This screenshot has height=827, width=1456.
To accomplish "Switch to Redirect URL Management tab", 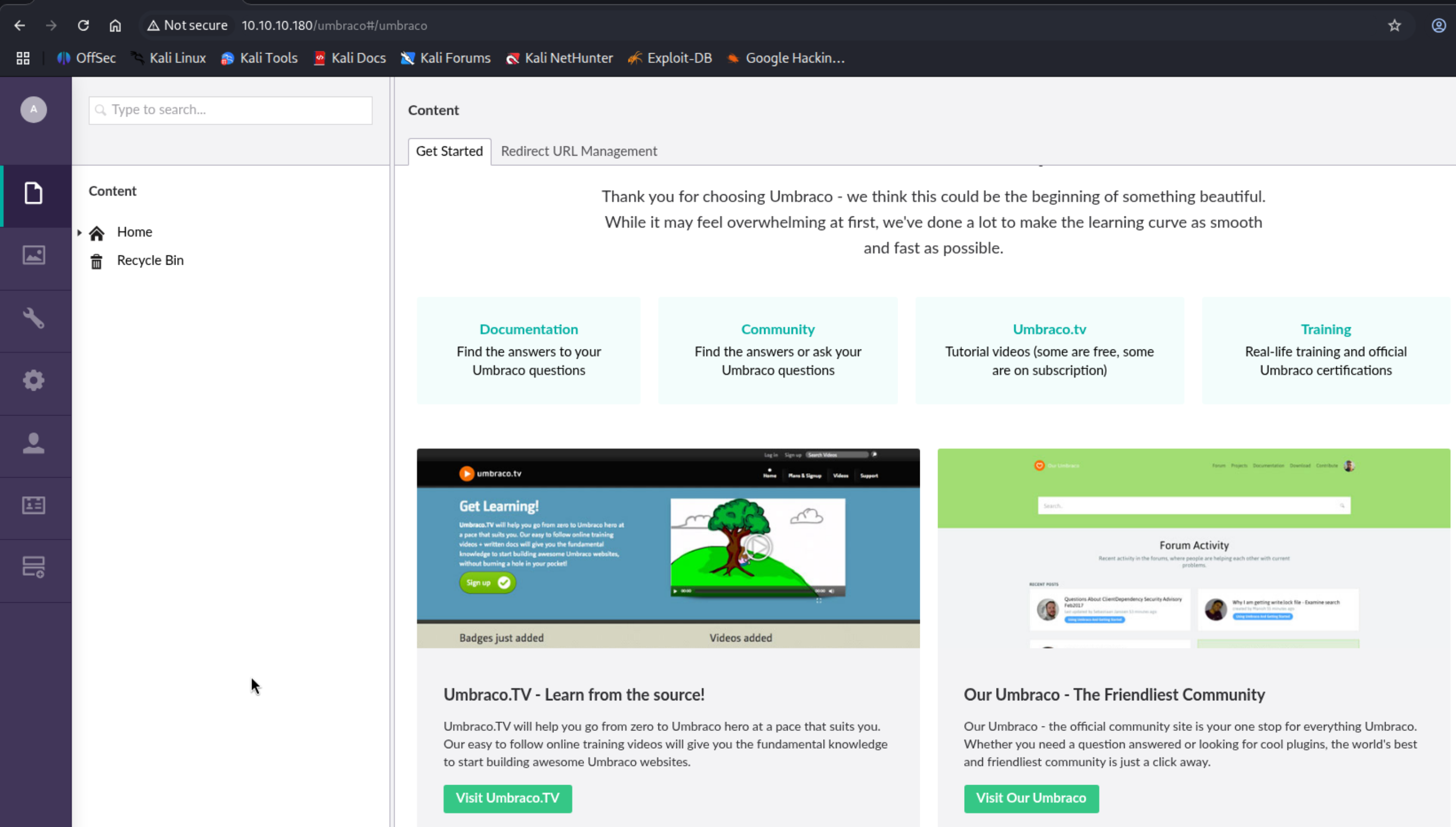I will click(579, 151).
